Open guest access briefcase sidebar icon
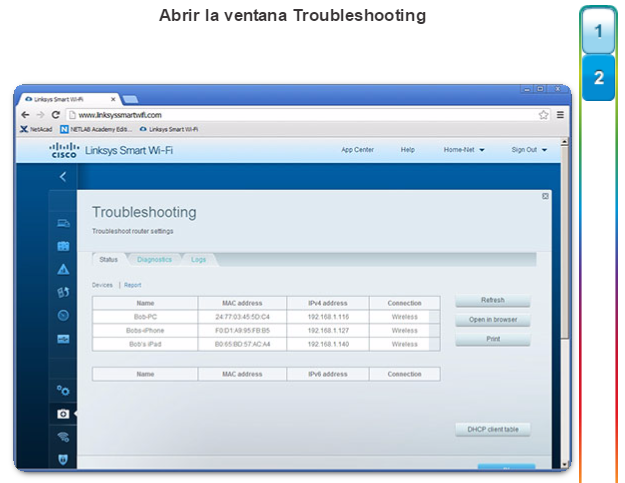The image size is (625, 483). [x=63, y=246]
